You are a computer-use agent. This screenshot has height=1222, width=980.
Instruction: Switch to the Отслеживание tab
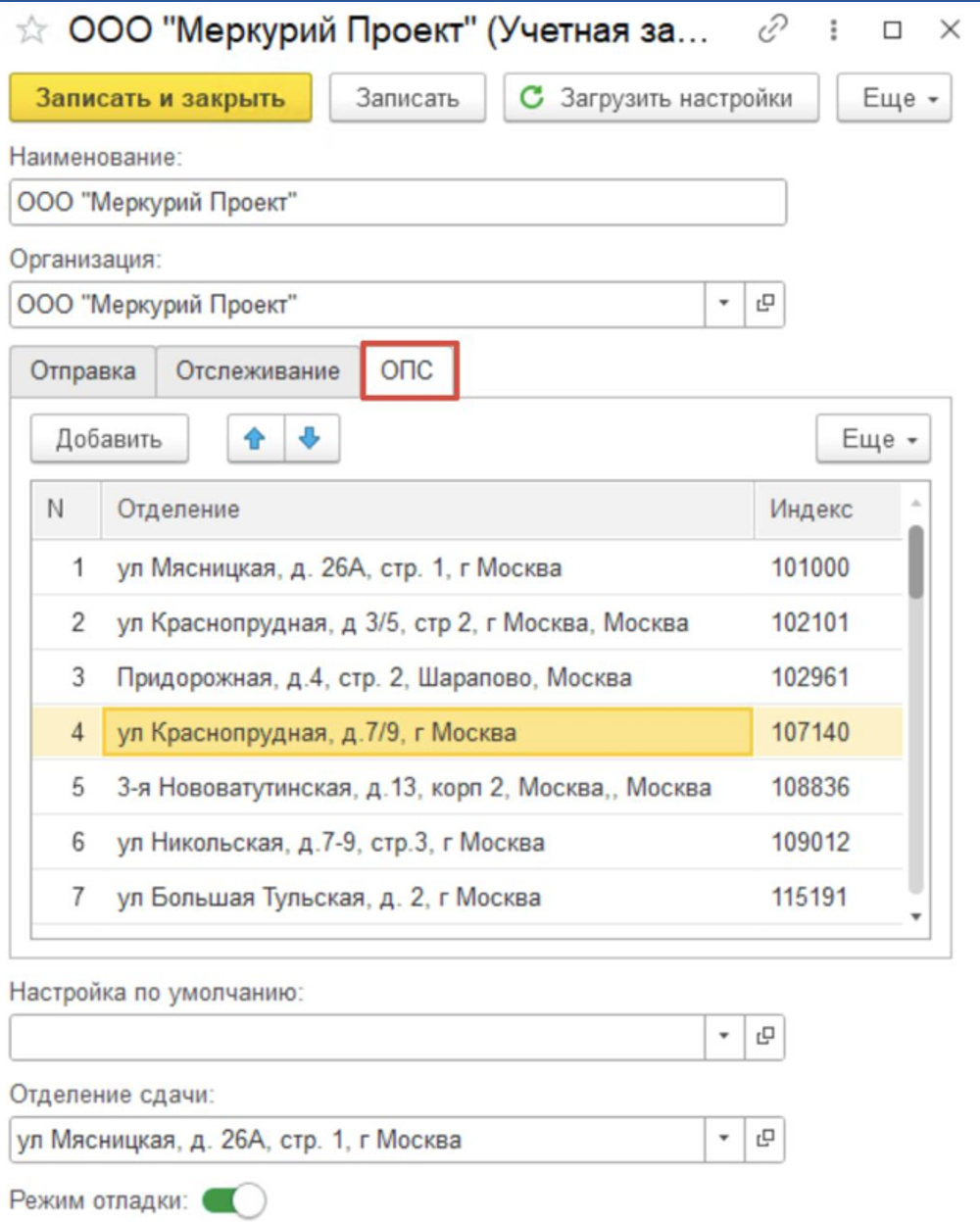click(x=258, y=371)
